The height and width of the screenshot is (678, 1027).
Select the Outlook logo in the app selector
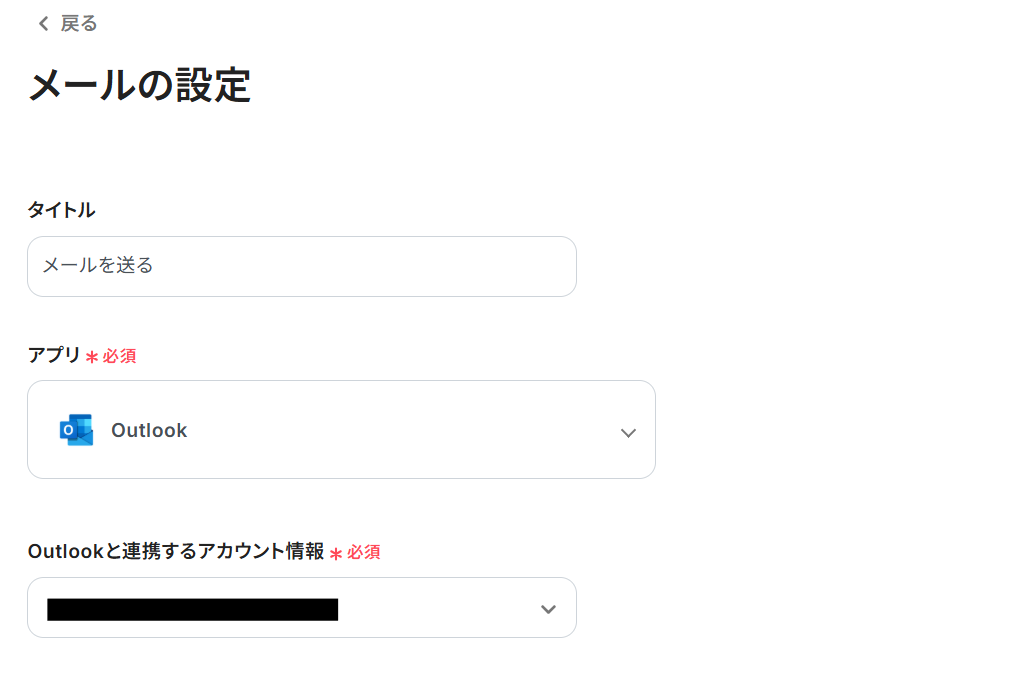(x=78, y=429)
